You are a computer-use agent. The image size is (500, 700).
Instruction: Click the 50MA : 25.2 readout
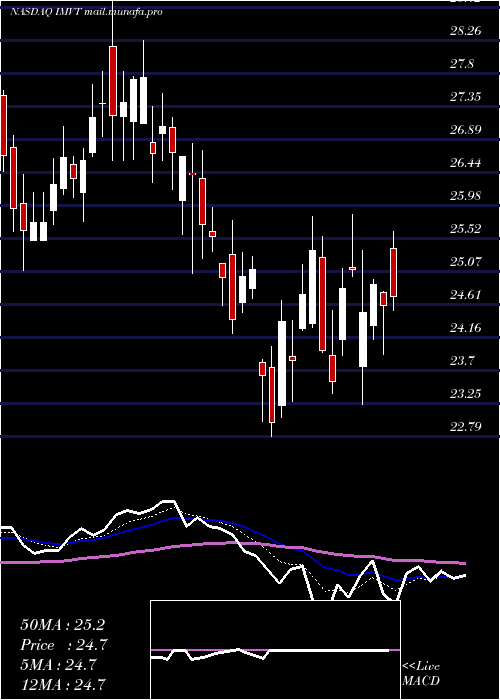[x=62, y=625]
